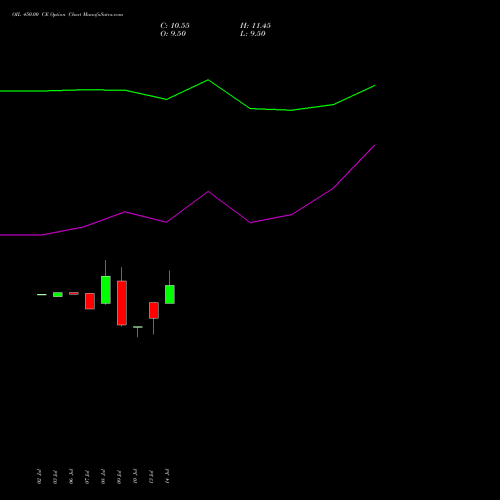
Task: Select the close value 'C: 10.55'
Action: pyautogui.click(x=175, y=26)
